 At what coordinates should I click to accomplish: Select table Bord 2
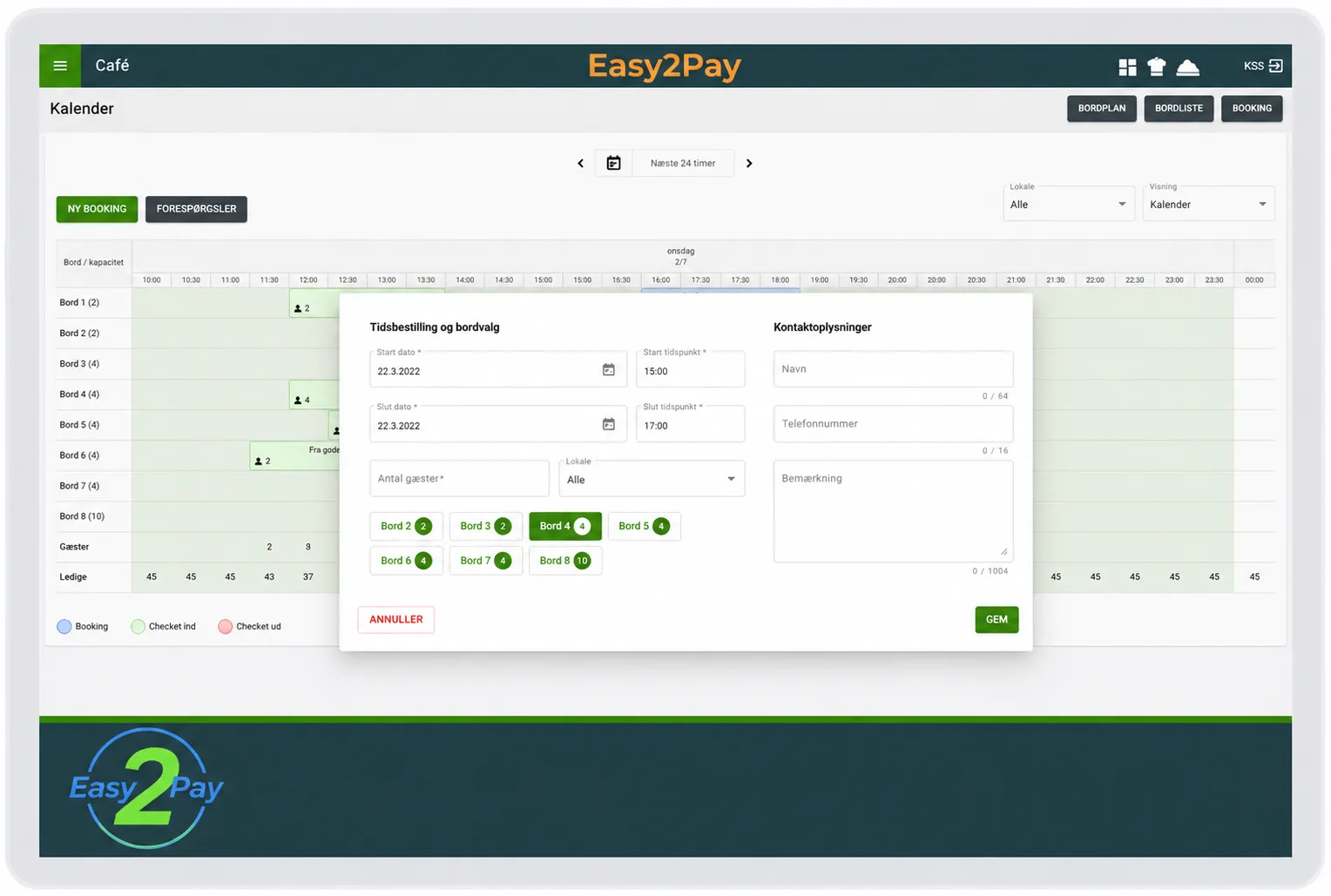click(406, 526)
